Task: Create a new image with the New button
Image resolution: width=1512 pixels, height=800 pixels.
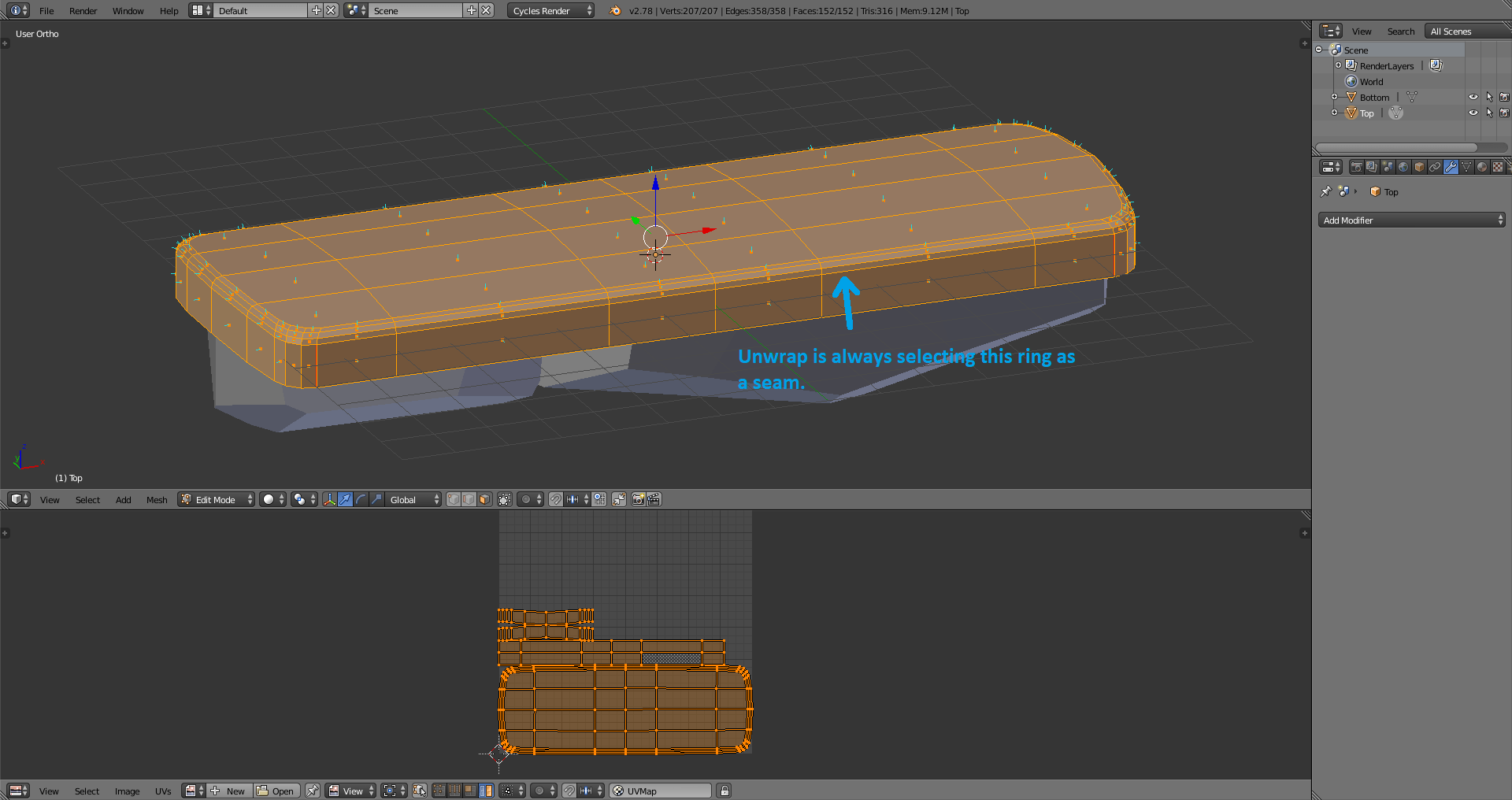Action: (229, 791)
